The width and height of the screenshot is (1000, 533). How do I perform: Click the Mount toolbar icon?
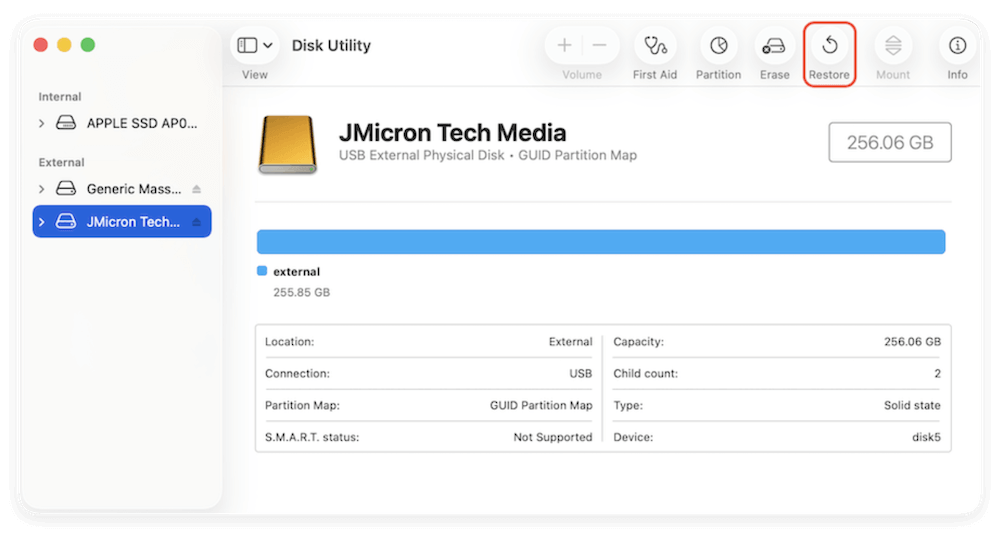coord(893,45)
